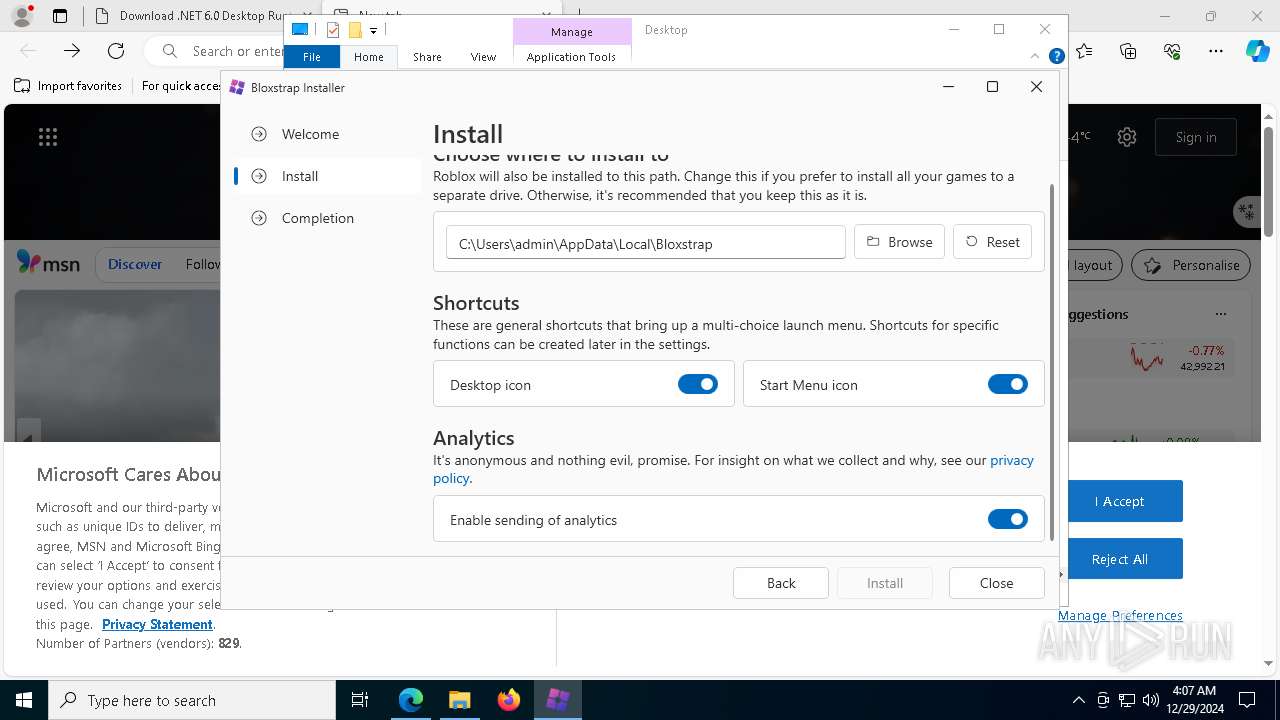
Task: Select Manage contextual tab in Explorer
Action: (572, 31)
